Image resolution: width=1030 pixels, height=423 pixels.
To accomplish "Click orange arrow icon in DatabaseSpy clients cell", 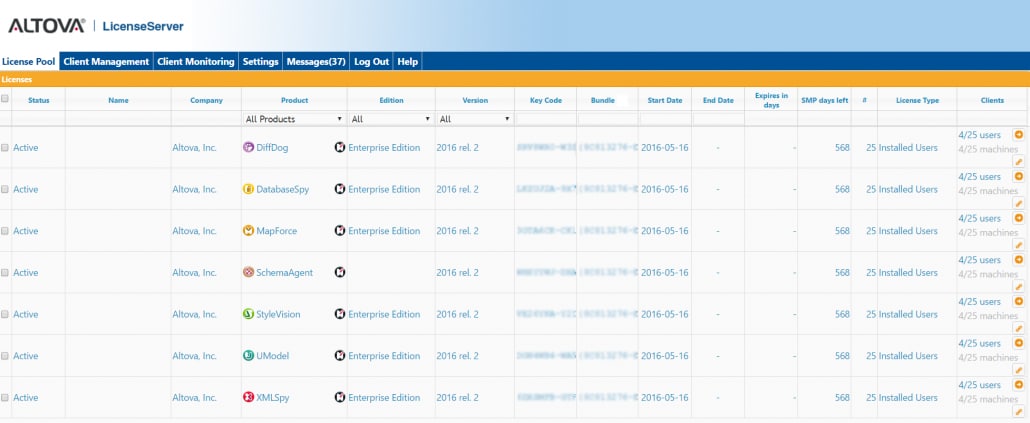I will tap(1019, 176).
